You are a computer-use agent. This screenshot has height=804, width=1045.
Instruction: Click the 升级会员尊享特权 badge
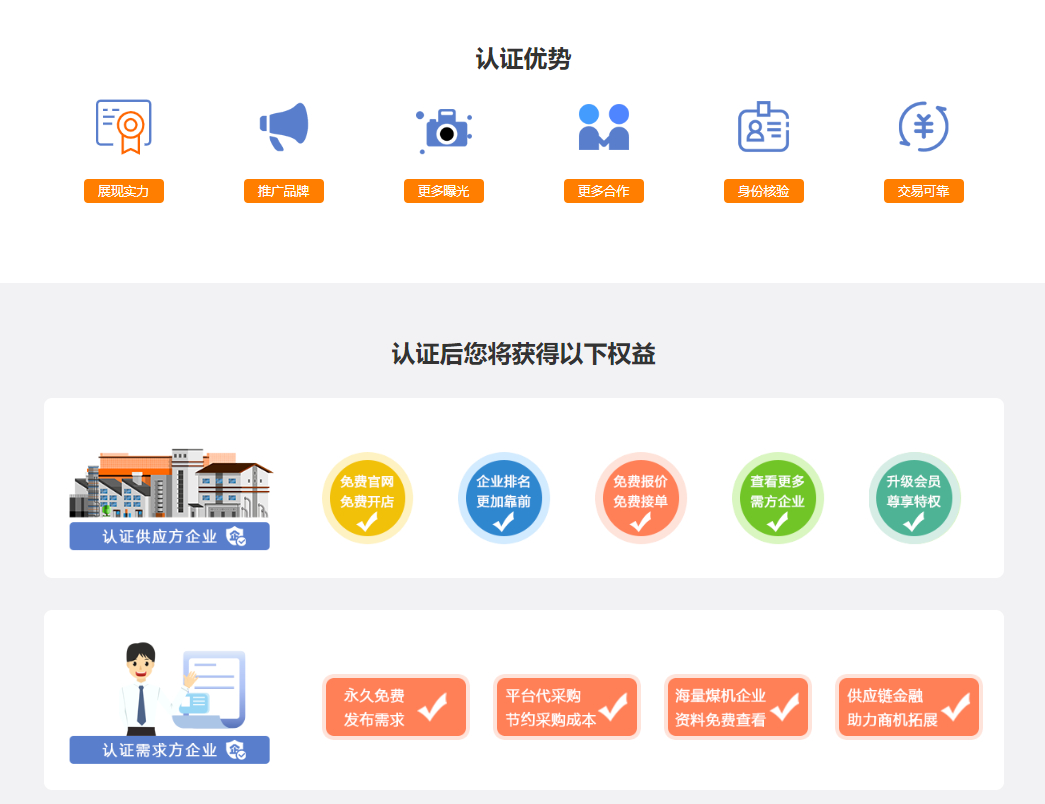click(914, 497)
